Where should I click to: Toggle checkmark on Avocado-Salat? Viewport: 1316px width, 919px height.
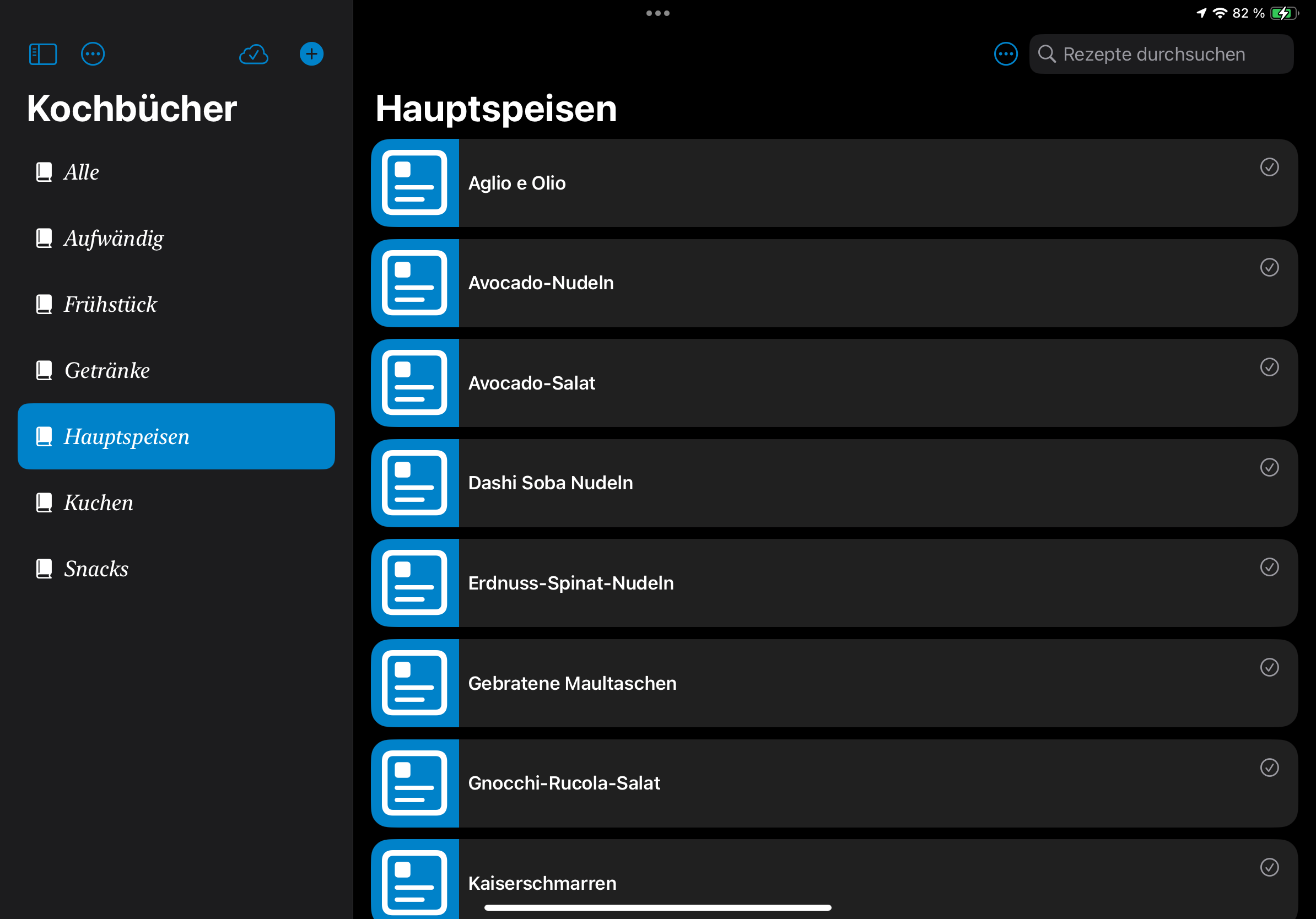(x=1269, y=367)
